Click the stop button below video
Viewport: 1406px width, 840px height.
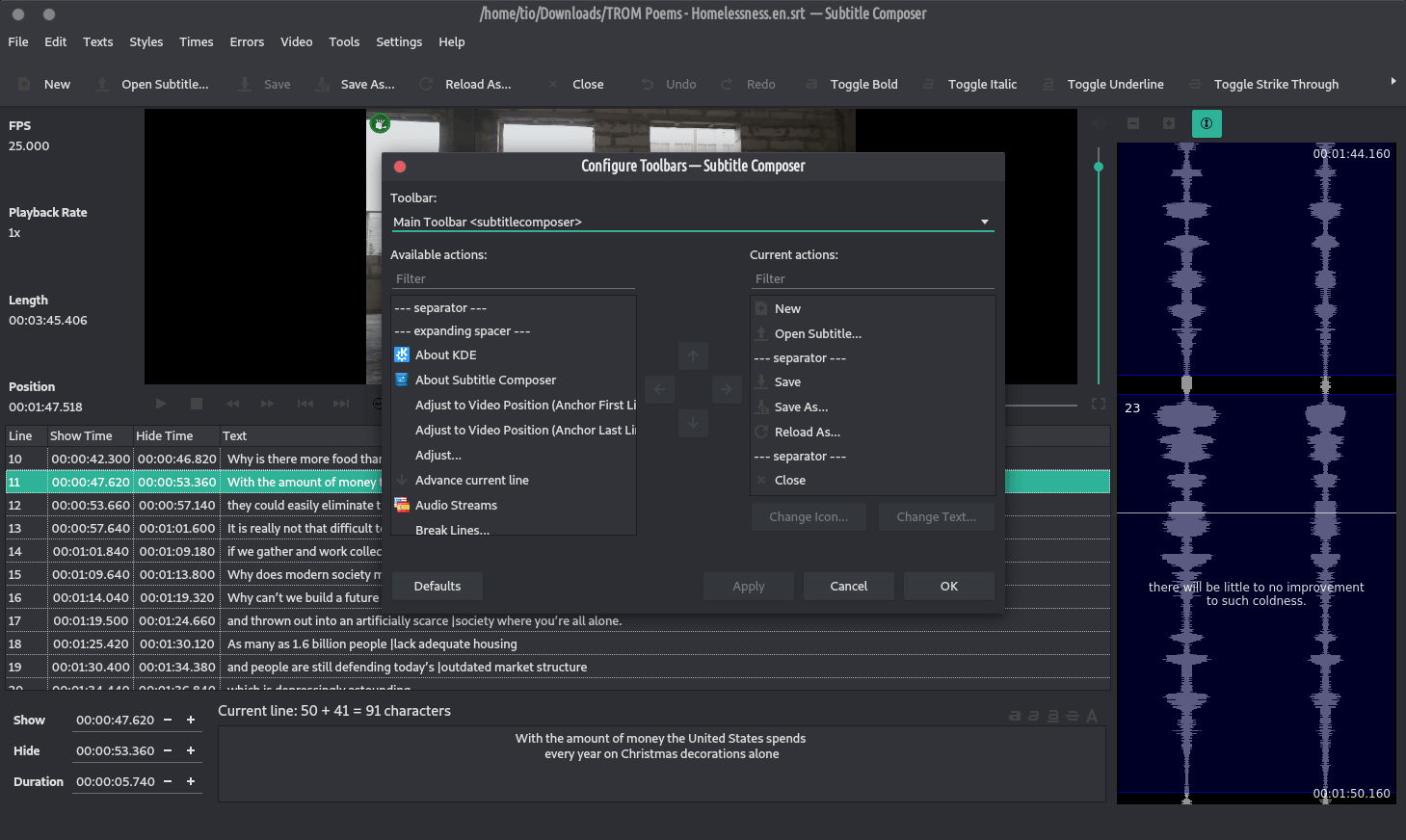pos(197,404)
